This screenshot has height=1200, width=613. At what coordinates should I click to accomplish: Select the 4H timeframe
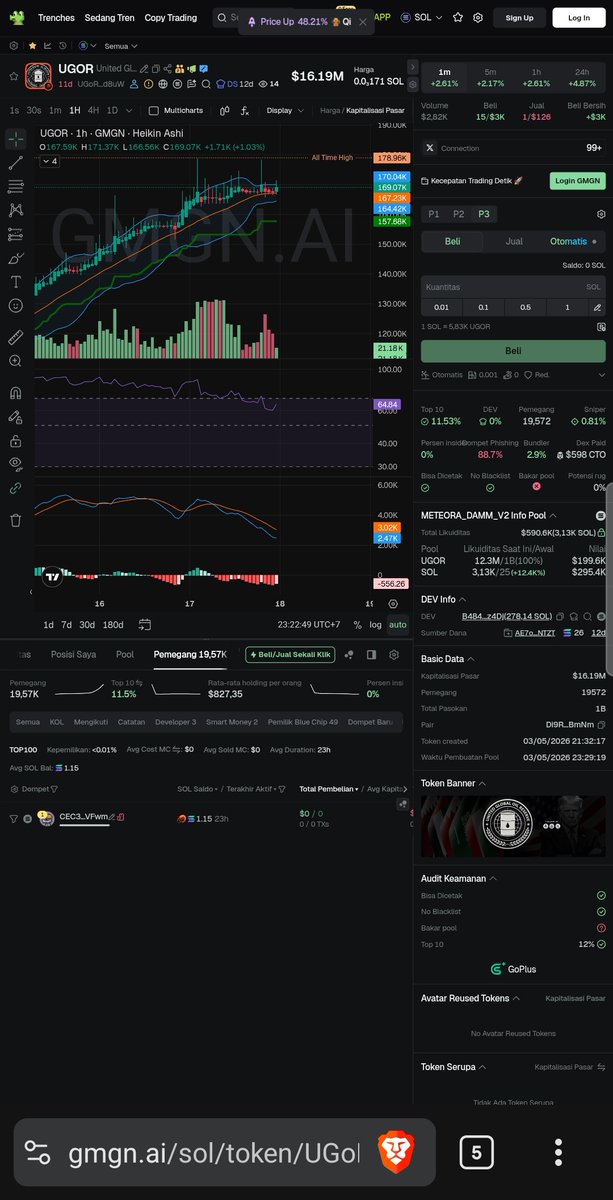(x=93, y=111)
